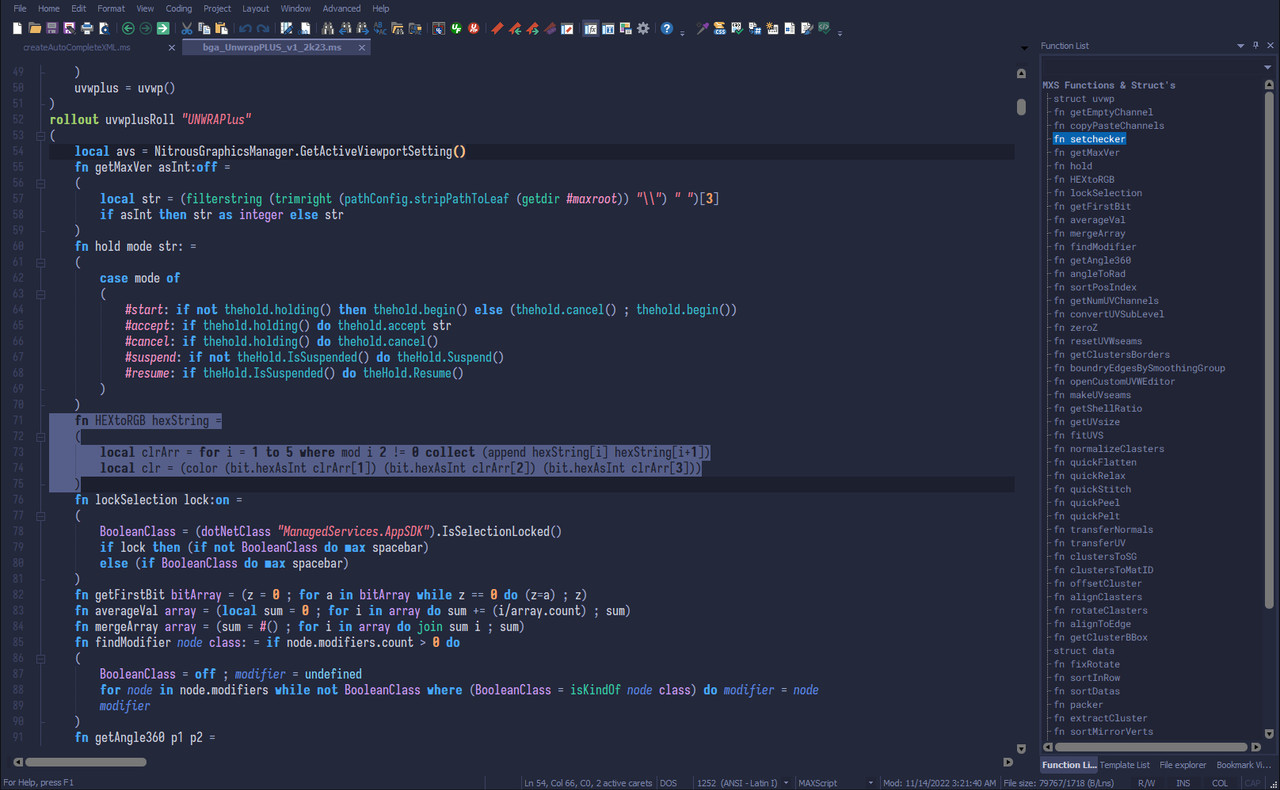Click the red UX toolbar icon
Viewport: 1280px width, 790px height.
[473, 28]
